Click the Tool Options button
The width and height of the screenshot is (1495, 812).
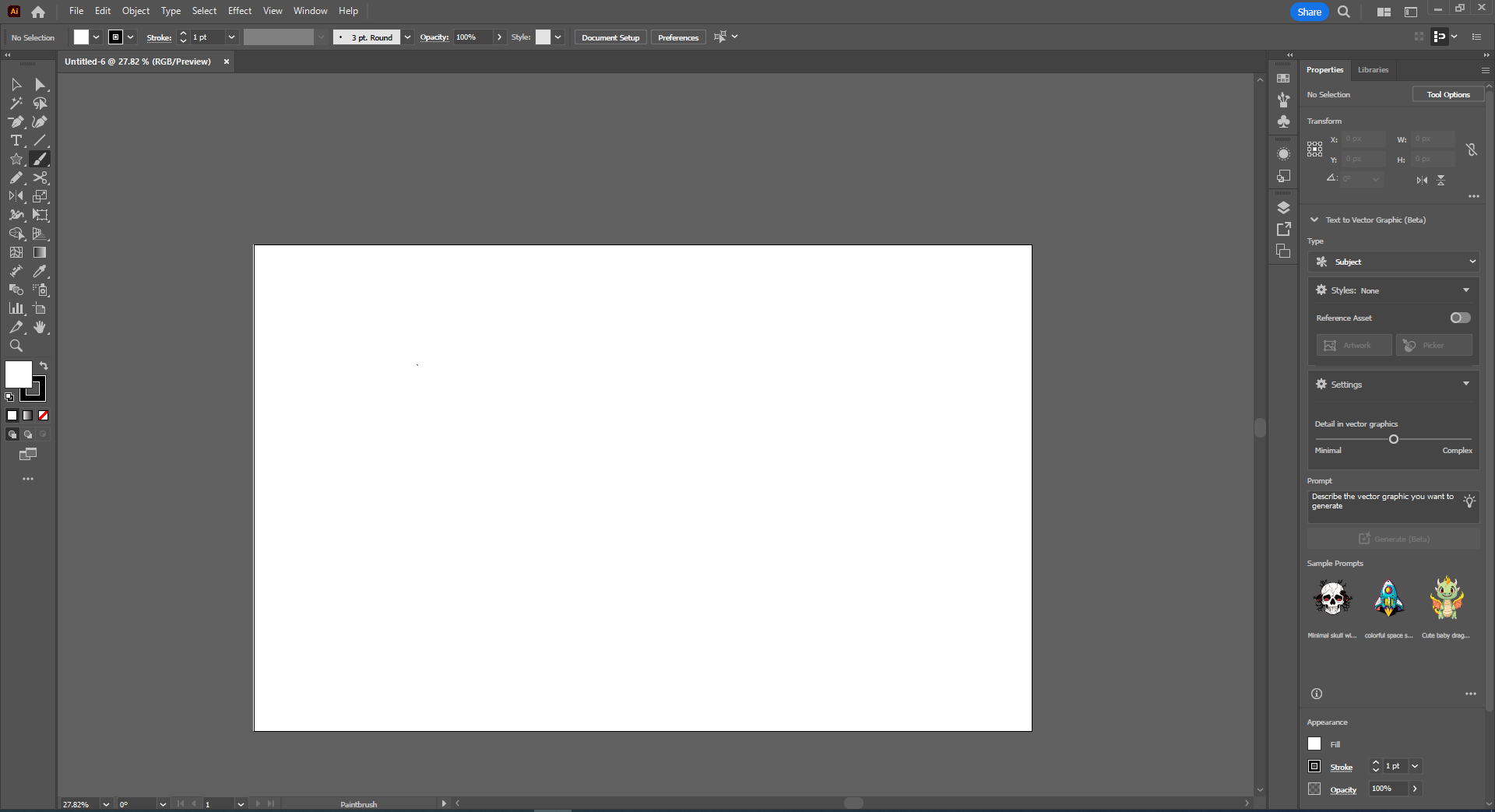(x=1448, y=94)
